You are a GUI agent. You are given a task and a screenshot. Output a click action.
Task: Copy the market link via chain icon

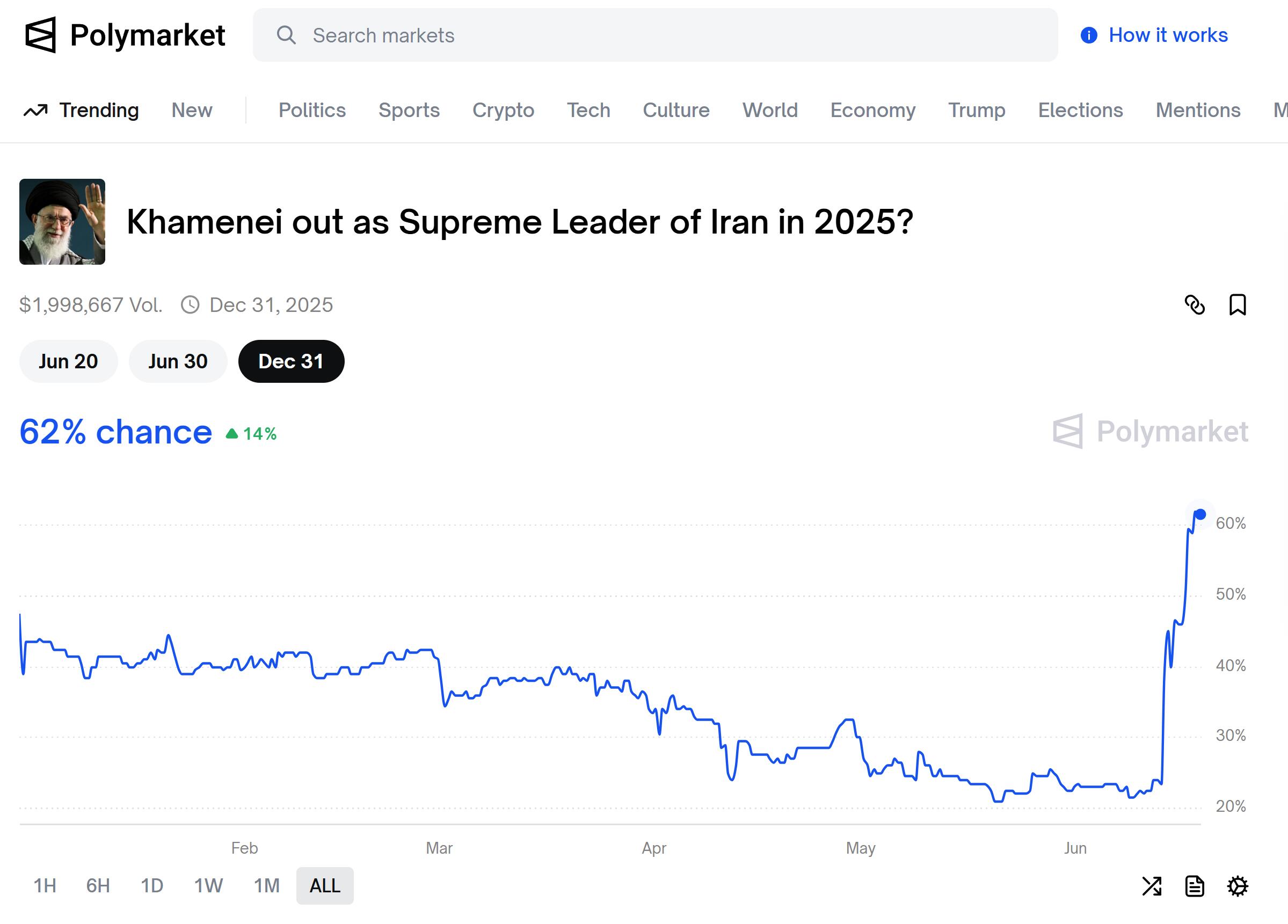point(1195,305)
